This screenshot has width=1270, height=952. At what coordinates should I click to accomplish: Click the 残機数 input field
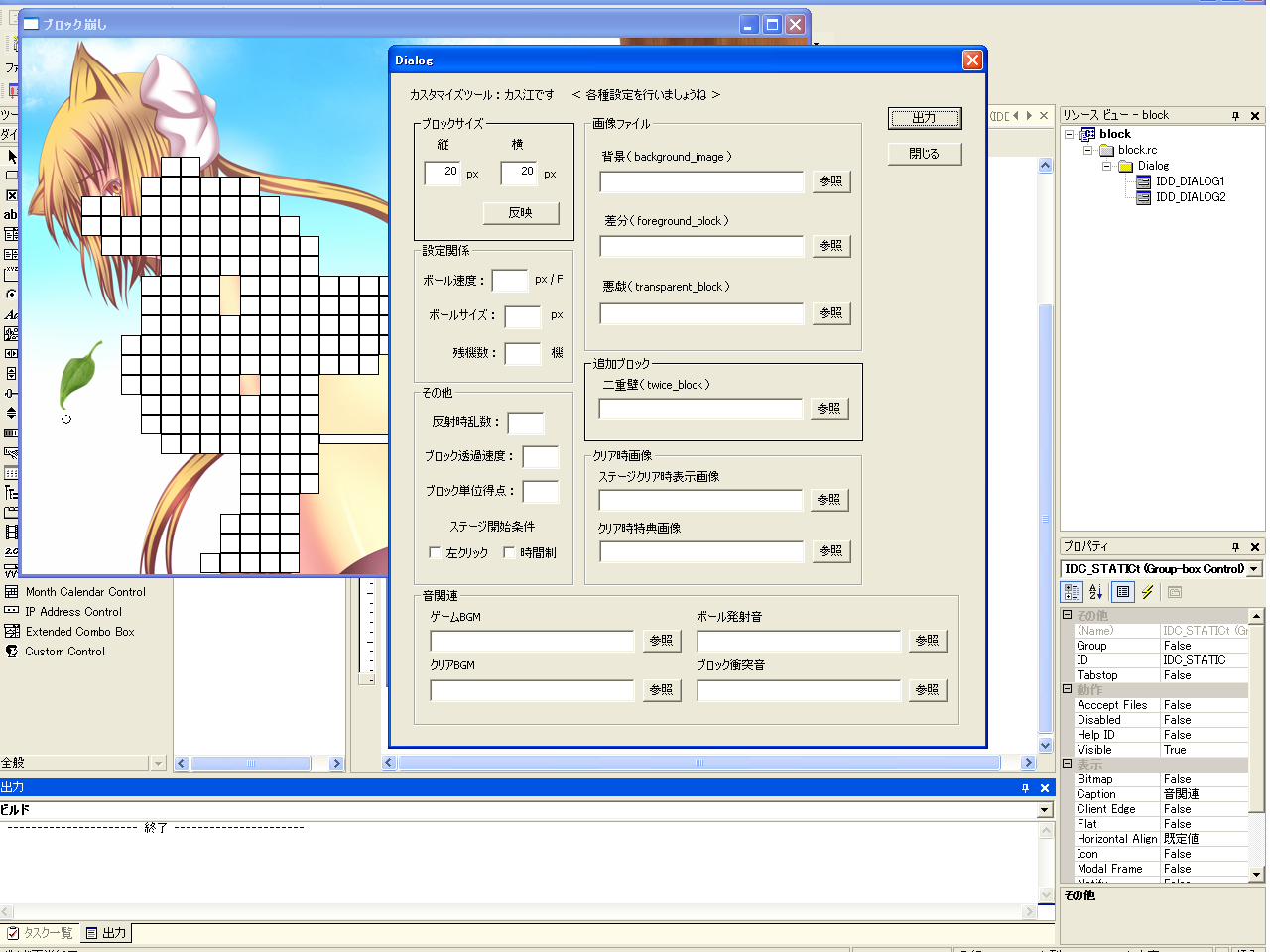(523, 353)
